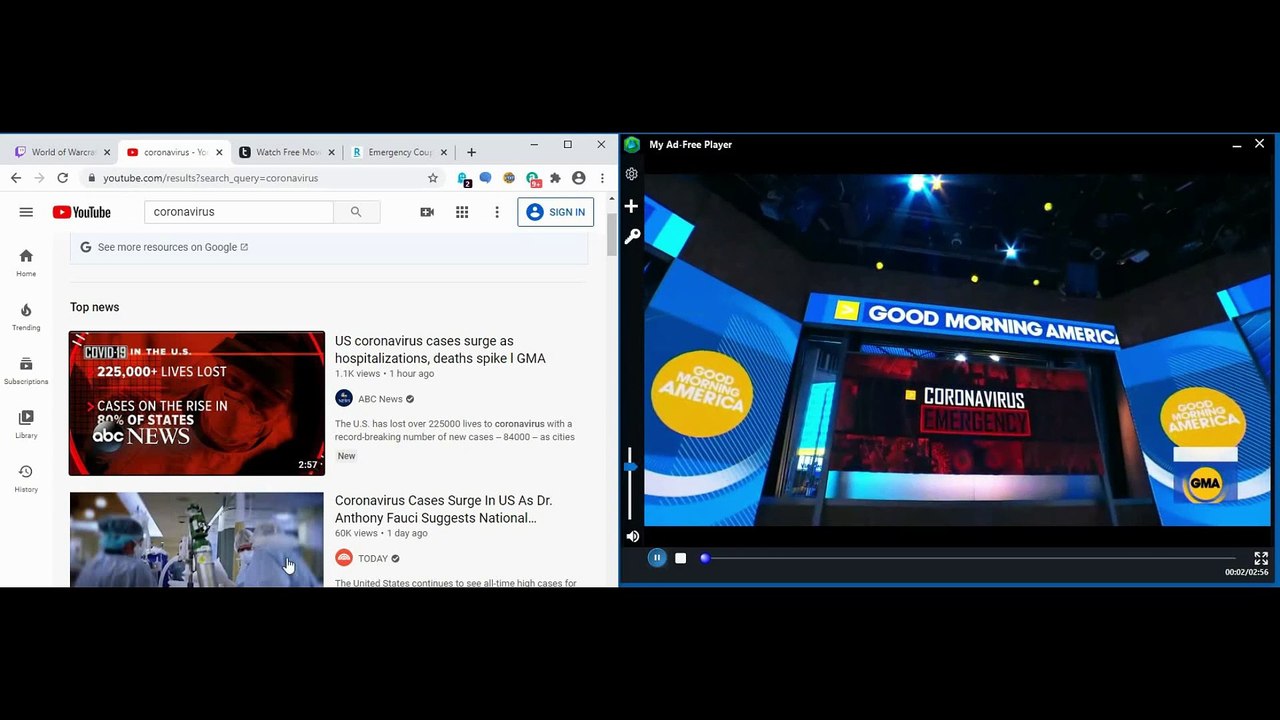Viewport: 1280px width, 720px height.
Task: Click the YouTube search magnifier button
Action: pyautogui.click(x=356, y=212)
